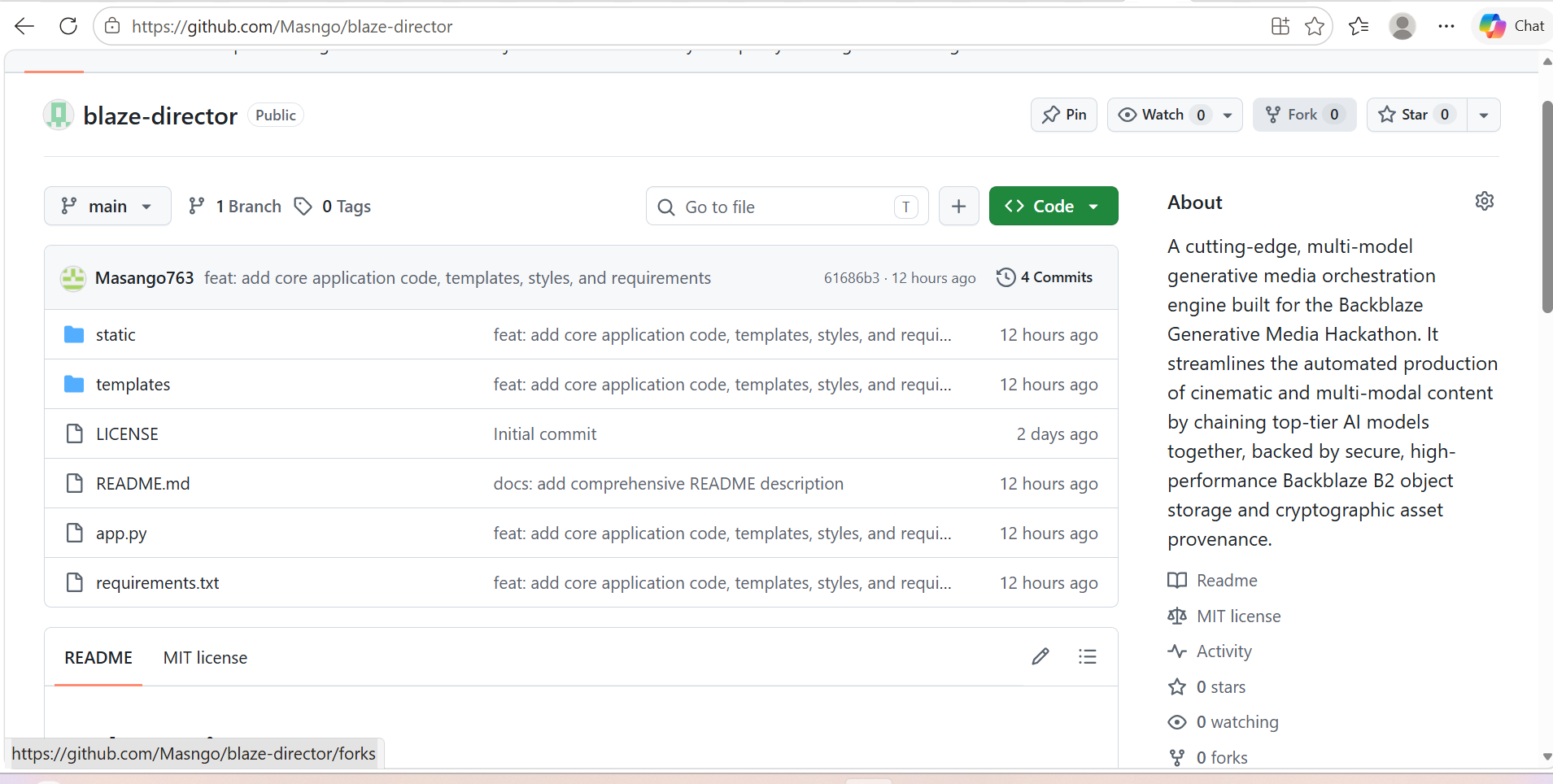Image resolution: width=1553 pixels, height=784 pixels.
Task: Select the README tab
Action: point(98,657)
